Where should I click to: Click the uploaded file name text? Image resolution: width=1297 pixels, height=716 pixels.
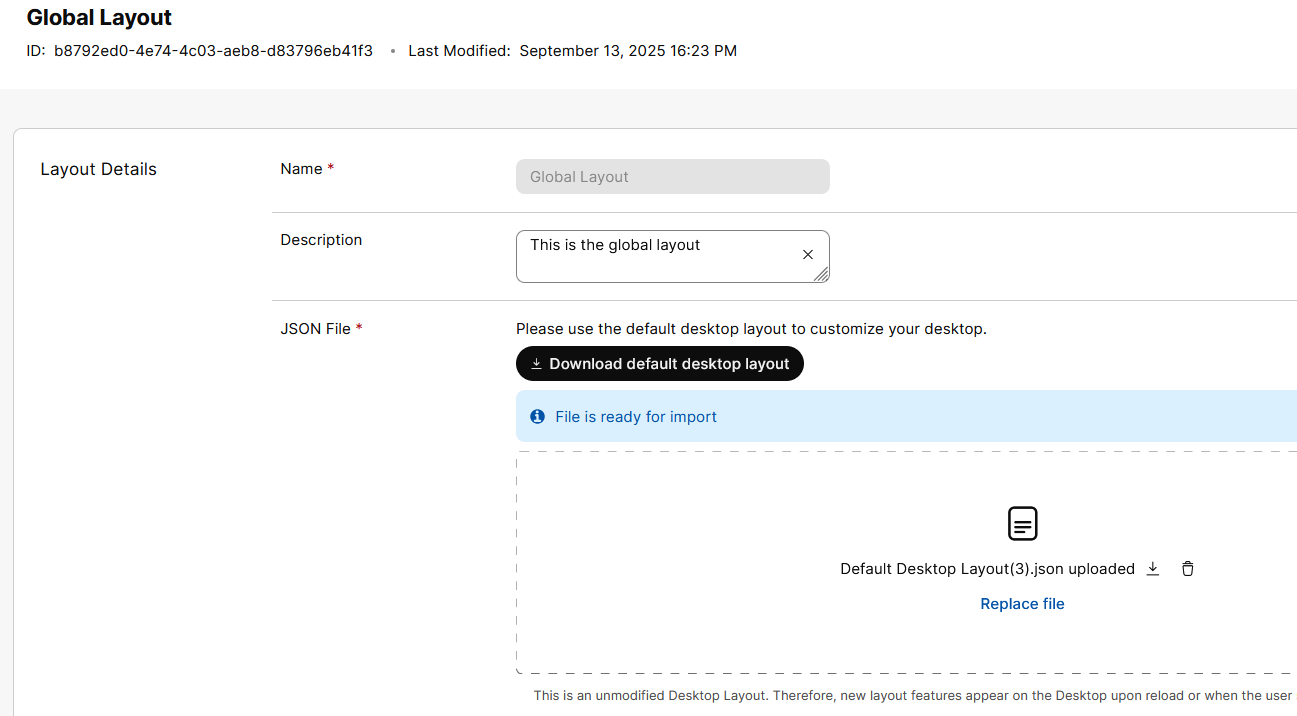click(986, 569)
